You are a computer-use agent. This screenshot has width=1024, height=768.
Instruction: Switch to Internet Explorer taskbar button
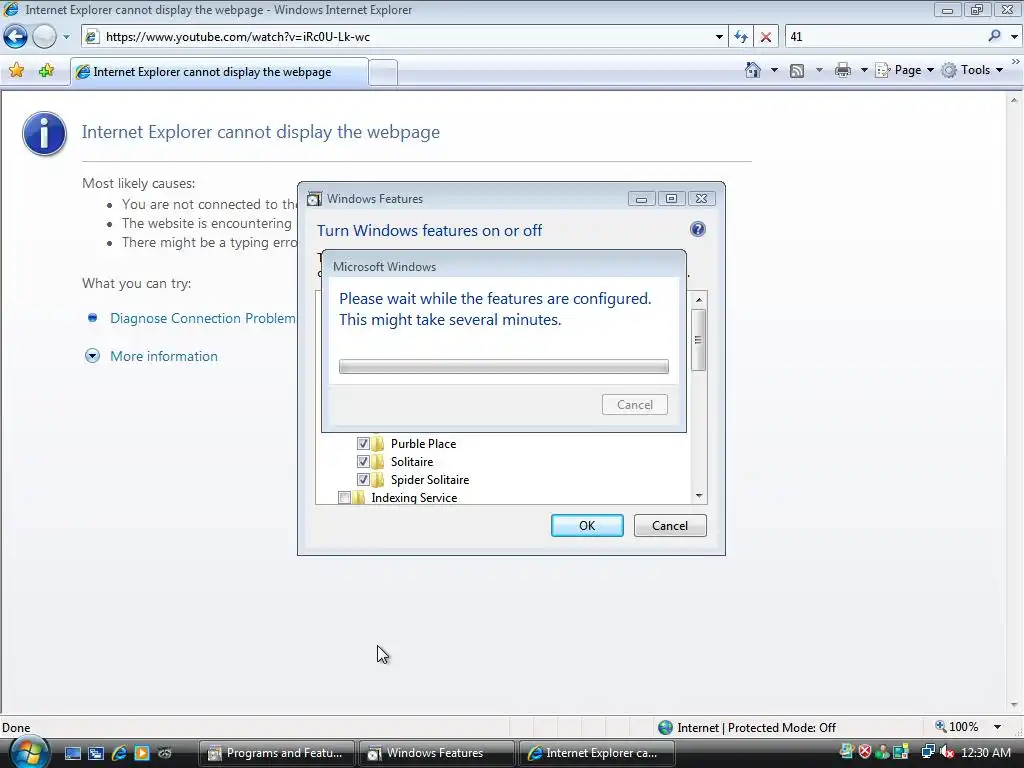click(596, 753)
